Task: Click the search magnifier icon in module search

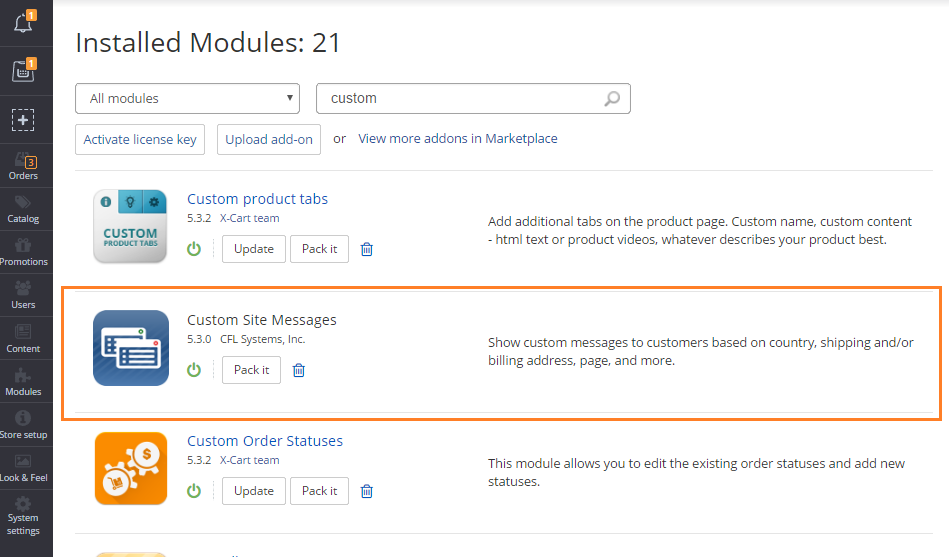Action: tap(612, 98)
